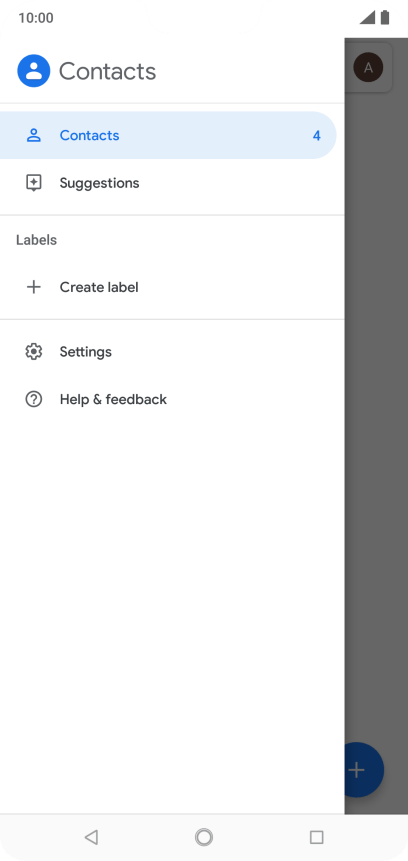Click the contacts count number 4
408x861 pixels.
[x=317, y=136]
